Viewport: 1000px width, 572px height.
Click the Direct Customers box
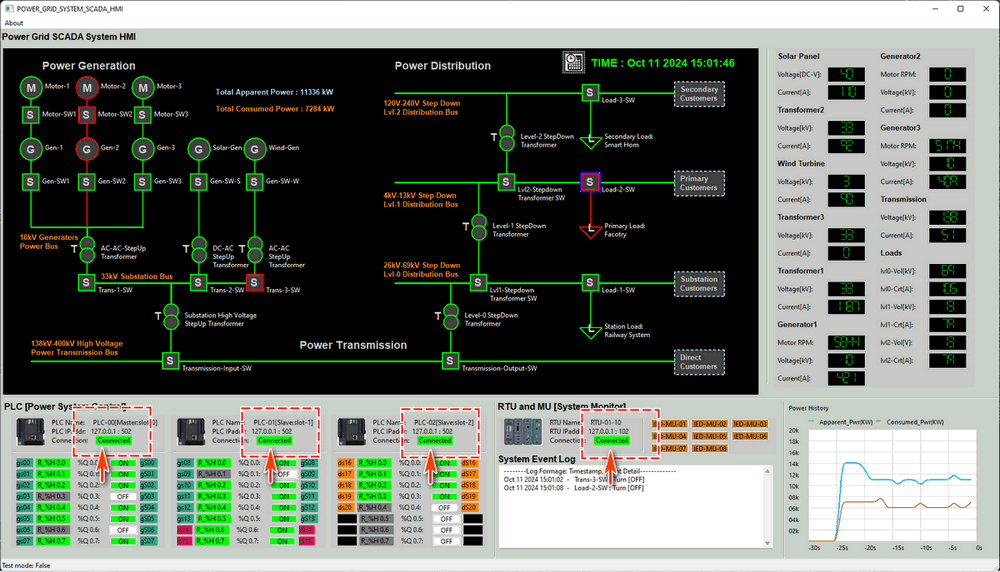coord(699,362)
